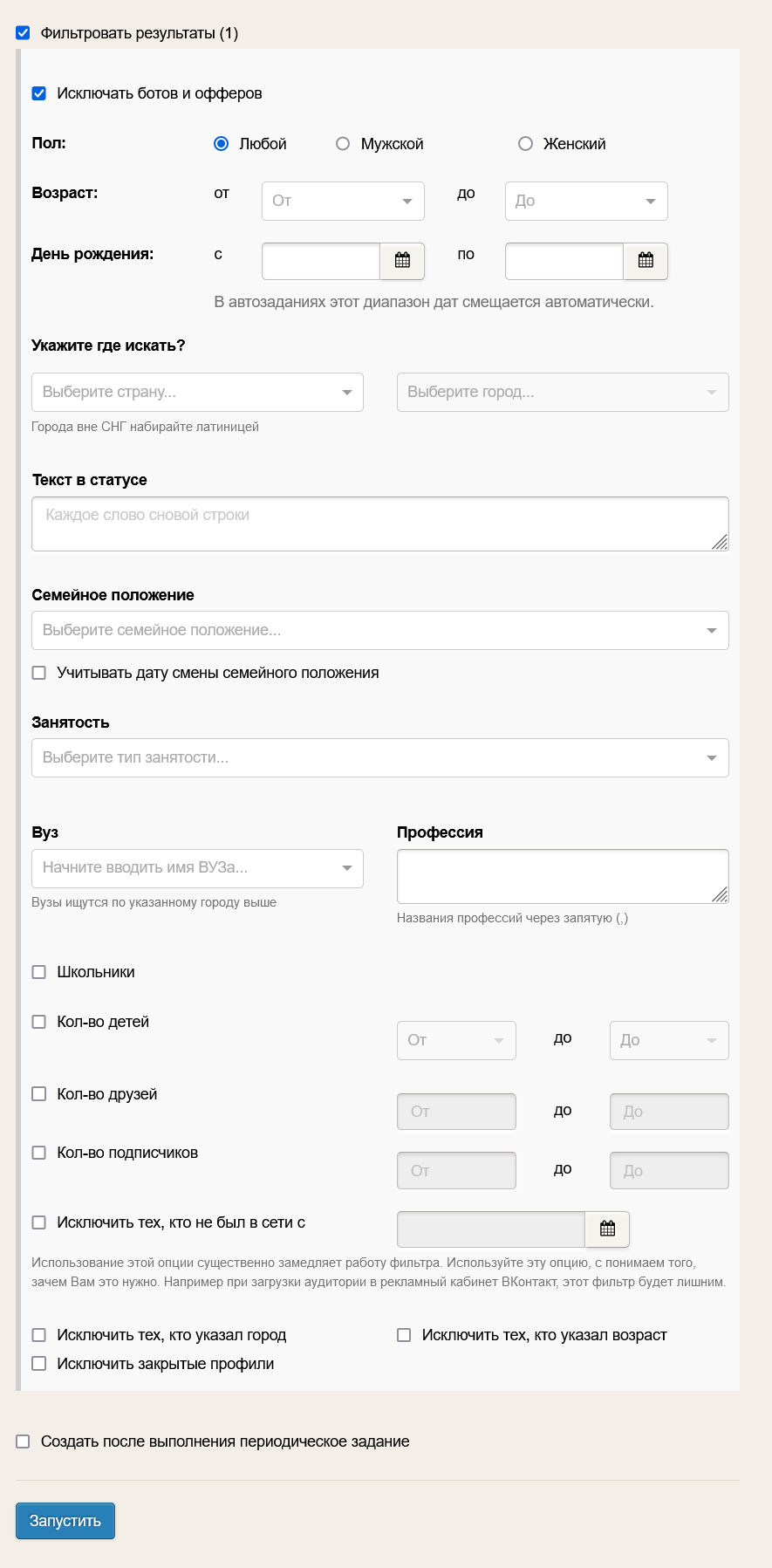
Task: Toggle "Исключать ботов и офферов" checkbox
Action: tap(39, 93)
